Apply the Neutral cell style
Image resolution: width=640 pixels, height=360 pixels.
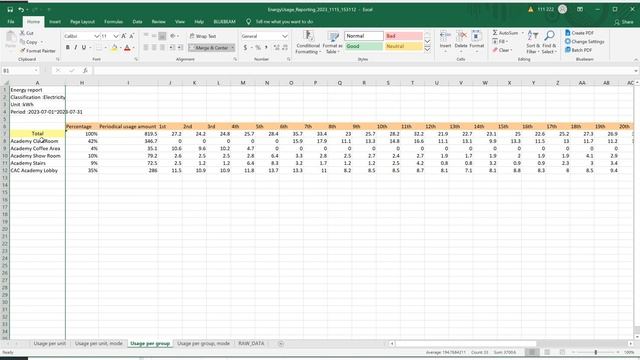pyautogui.click(x=403, y=46)
